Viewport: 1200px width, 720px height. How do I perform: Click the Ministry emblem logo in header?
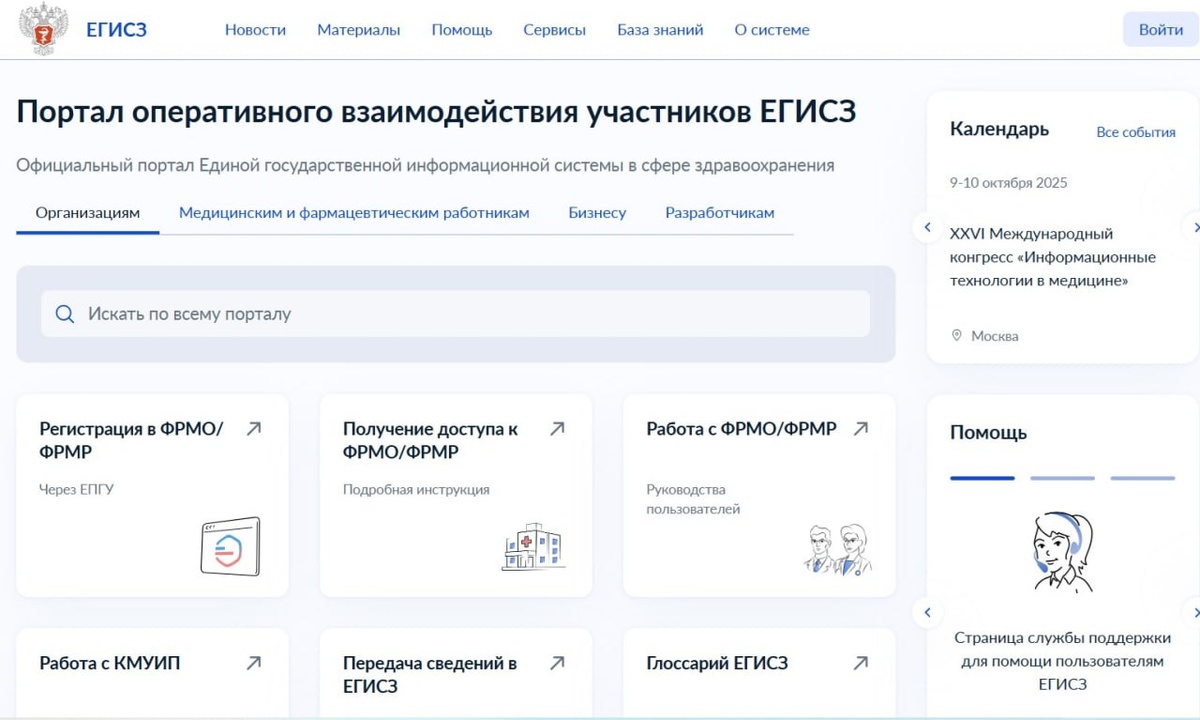click(x=42, y=30)
